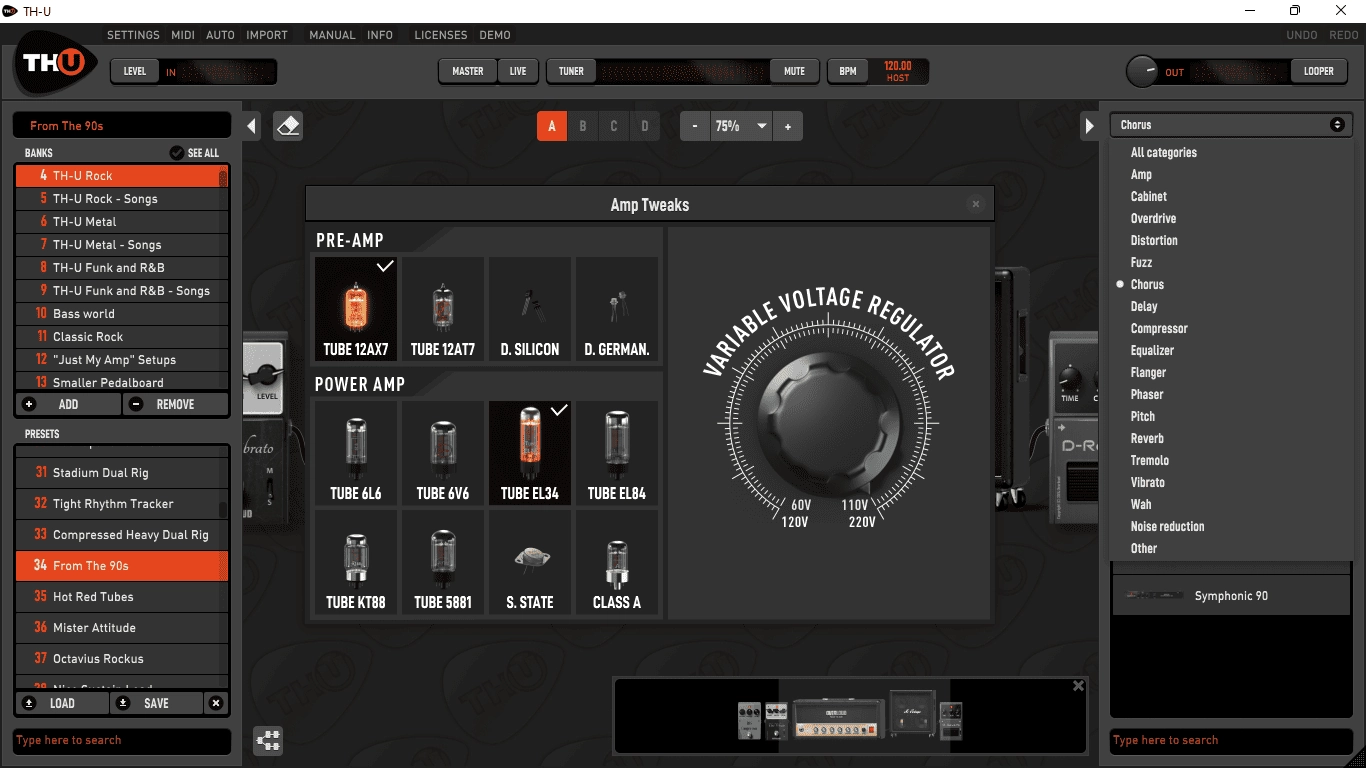
Task: Choose the D. SILICON diode pre-amp
Action: coord(530,309)
